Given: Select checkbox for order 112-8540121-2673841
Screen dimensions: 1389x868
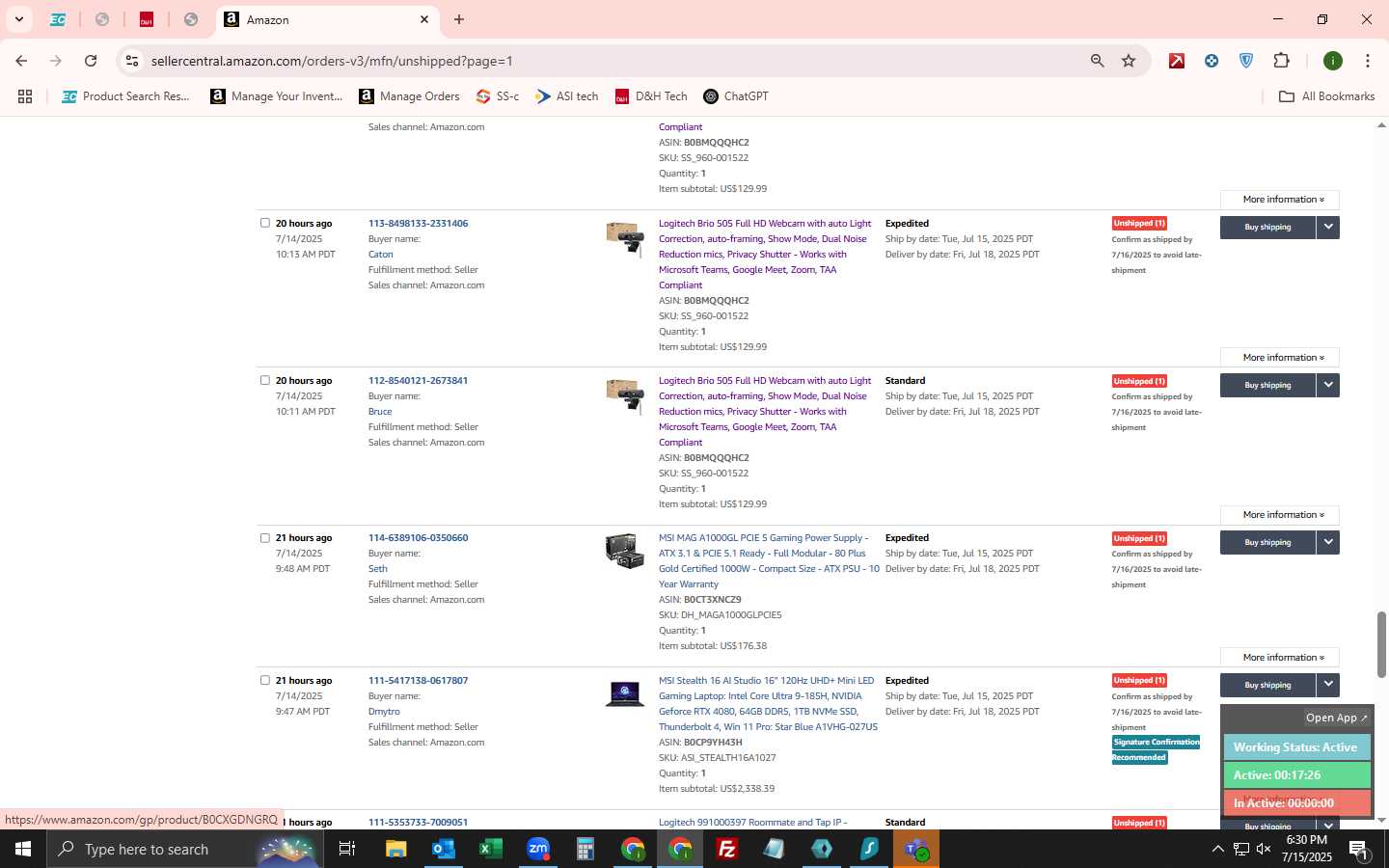Looking at the screenshot, I should [x=265, y=380].
